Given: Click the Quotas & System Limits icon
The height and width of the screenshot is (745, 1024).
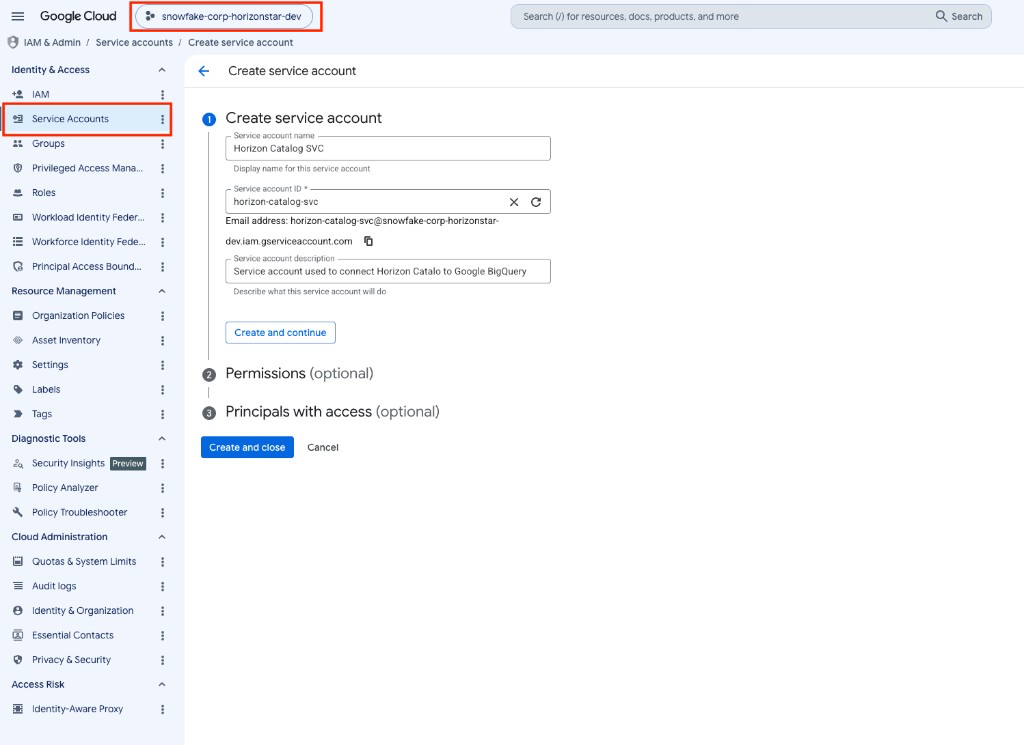Looking at the screenshot, I should point(18,562).
